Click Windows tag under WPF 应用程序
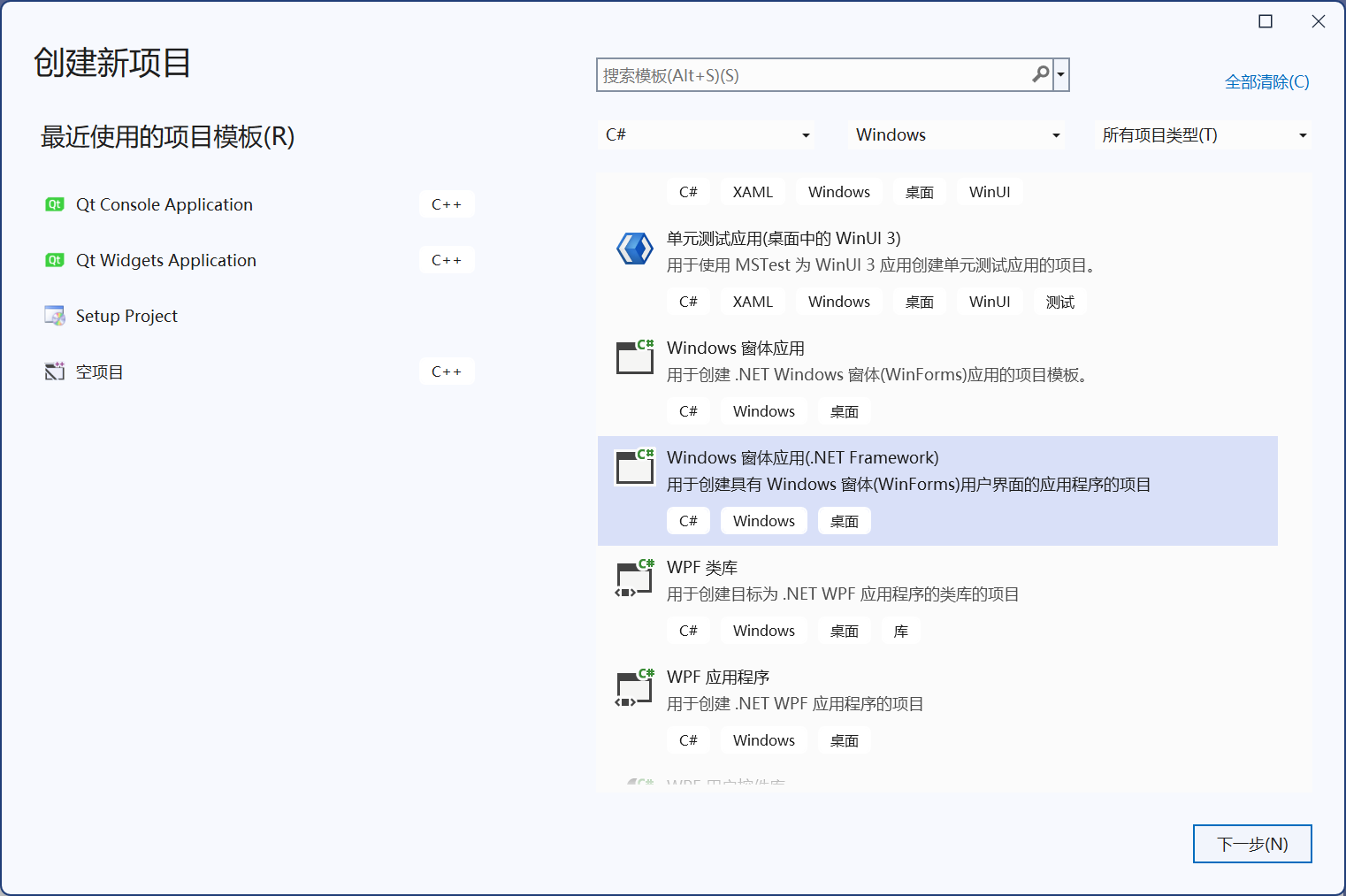 pyautogui.click(x=764, y=740)
